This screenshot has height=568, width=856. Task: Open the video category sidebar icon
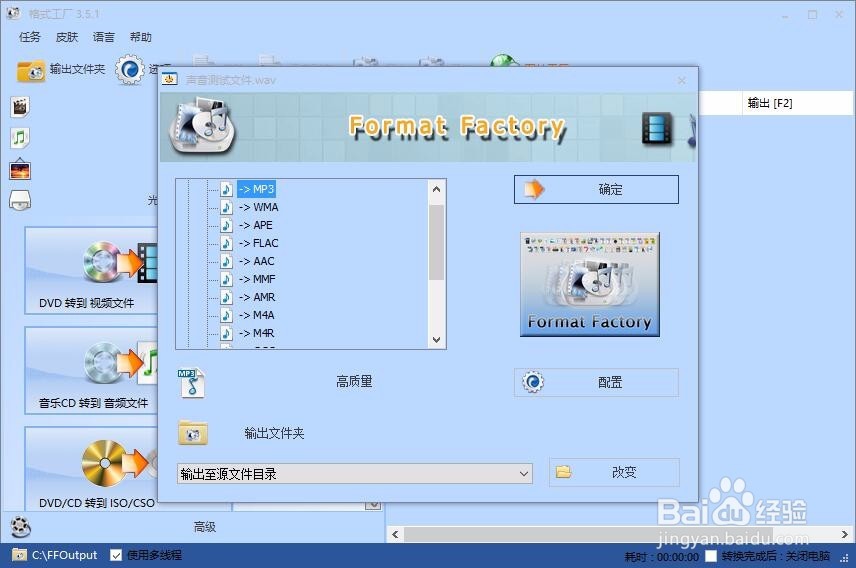[20, 106]
